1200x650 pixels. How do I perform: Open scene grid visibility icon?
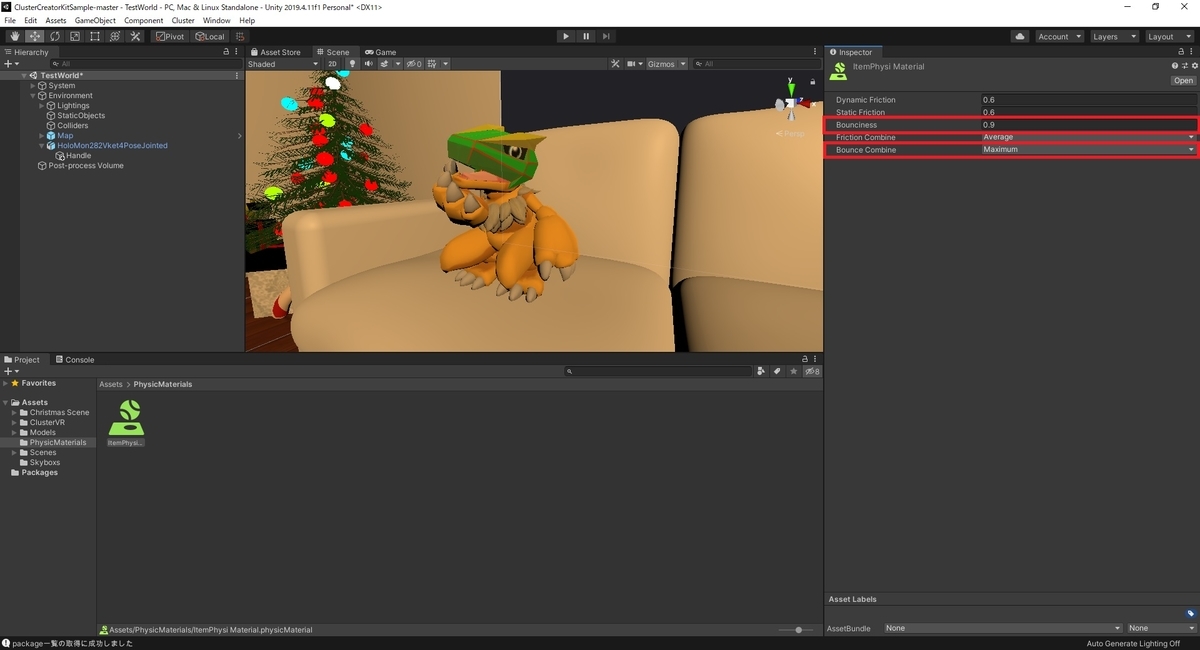click(432, 64)
